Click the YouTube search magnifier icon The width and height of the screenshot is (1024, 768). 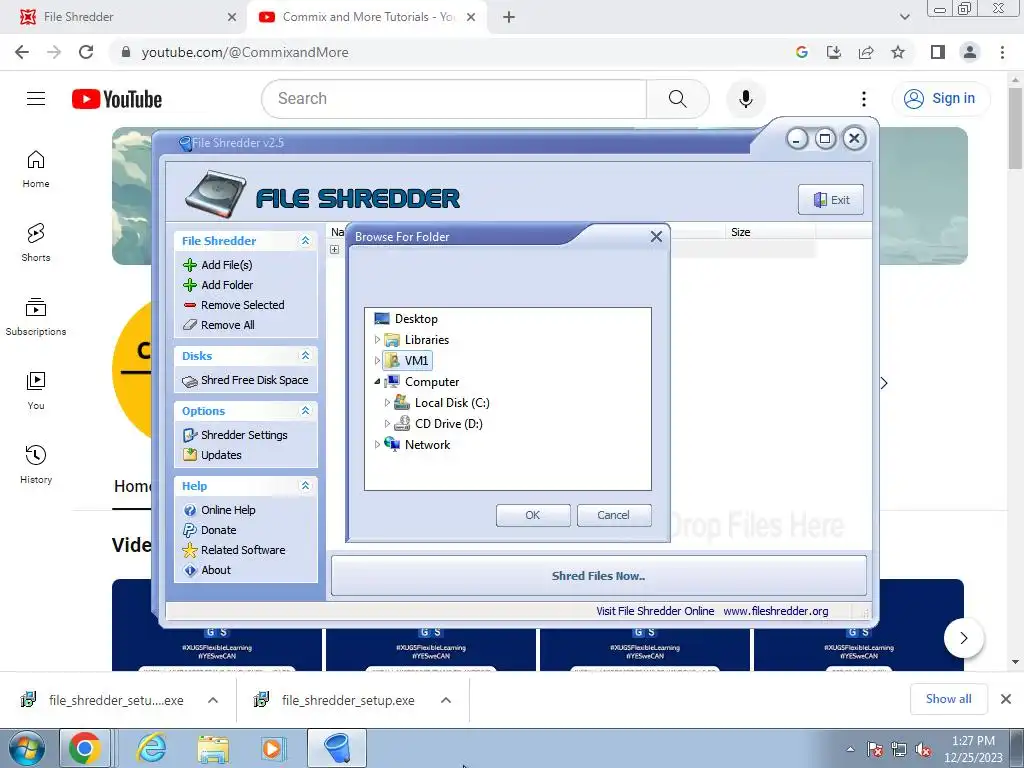(x=678, y=99)
